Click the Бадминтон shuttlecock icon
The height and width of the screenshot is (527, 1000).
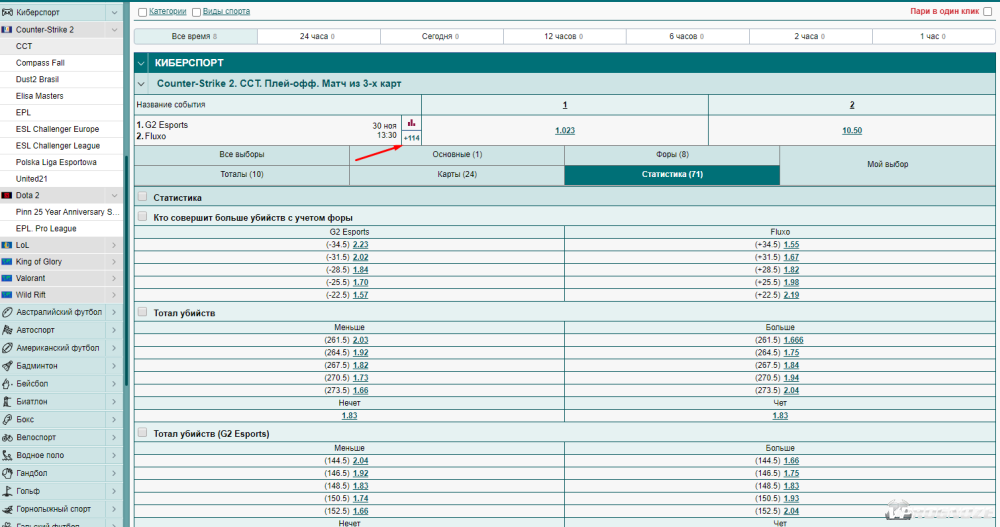(8, 365)
